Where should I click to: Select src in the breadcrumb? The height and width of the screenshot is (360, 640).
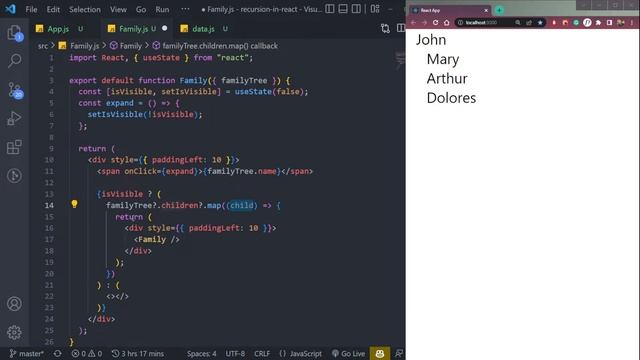(x=43, y=46)
